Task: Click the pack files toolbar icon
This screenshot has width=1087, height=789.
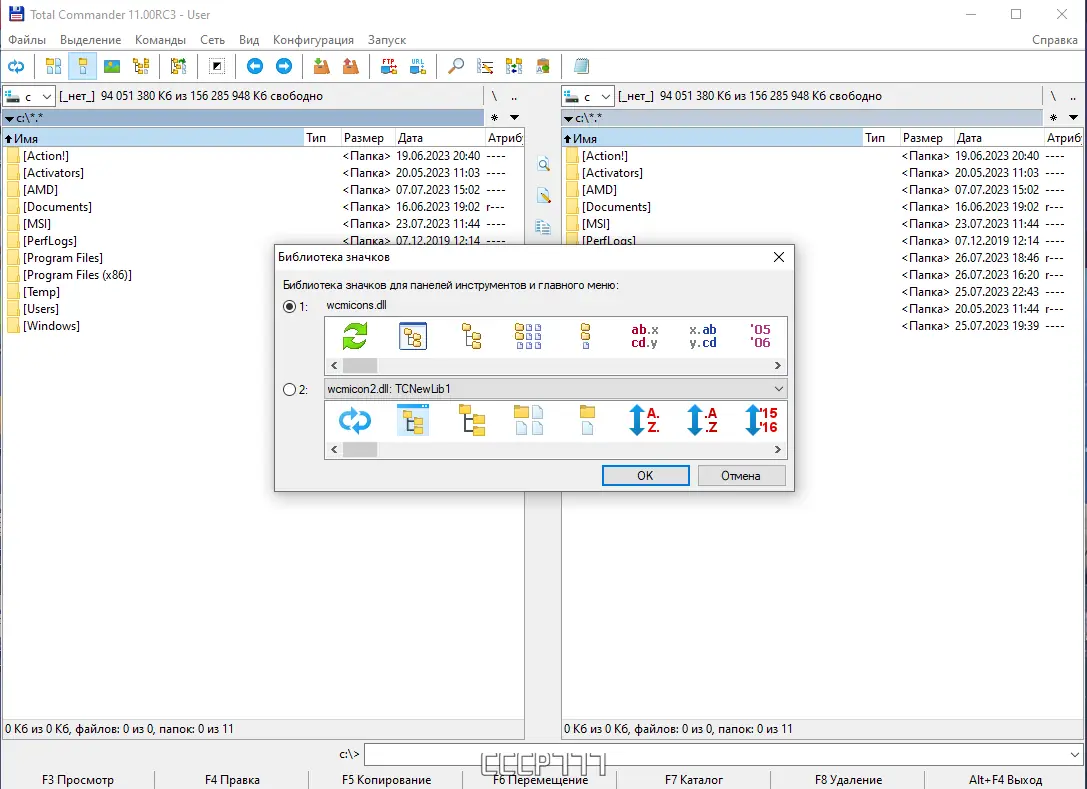Action: click(x=321, y=67)
